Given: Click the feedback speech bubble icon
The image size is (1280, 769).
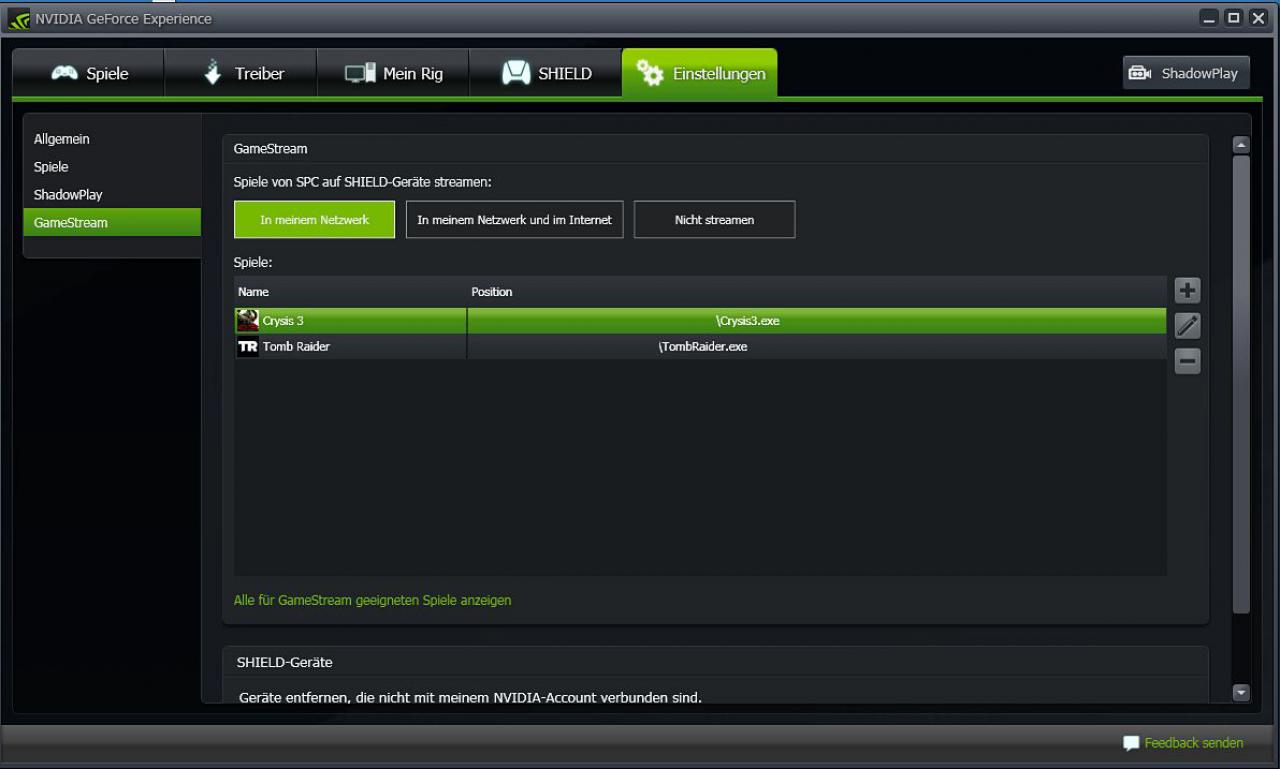Looking at the screenshot, I should [x=1131, y=744].
